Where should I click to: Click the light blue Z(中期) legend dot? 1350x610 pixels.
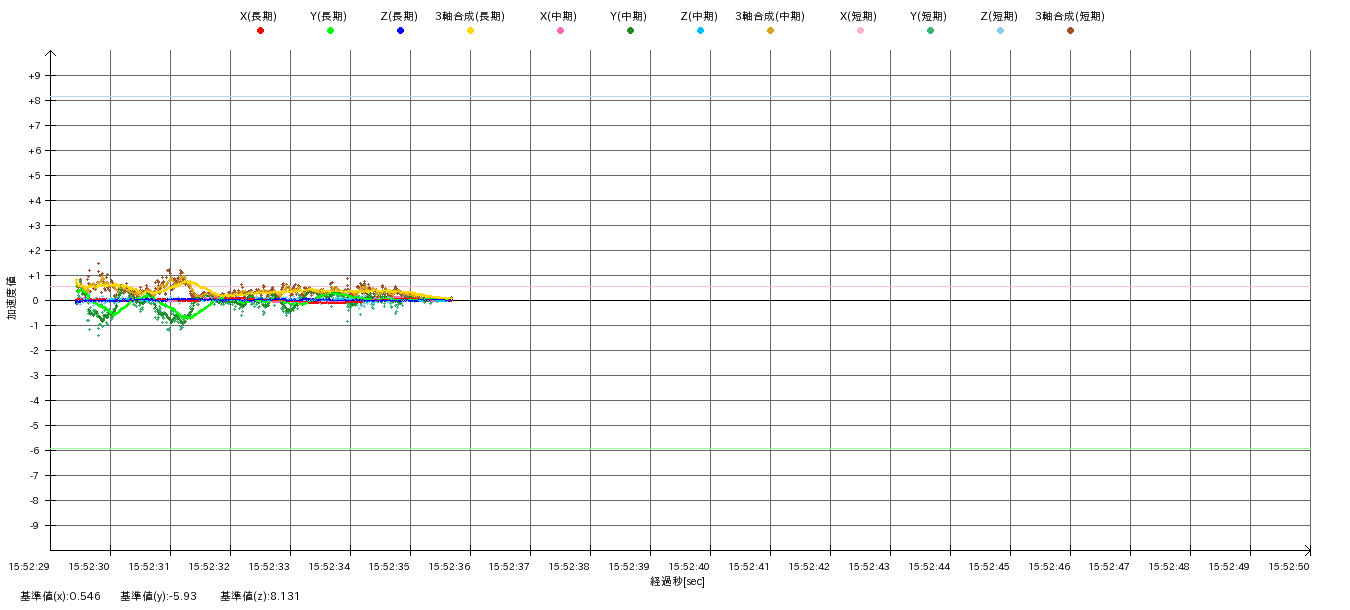pyautogui.click(x=700, y=31)
